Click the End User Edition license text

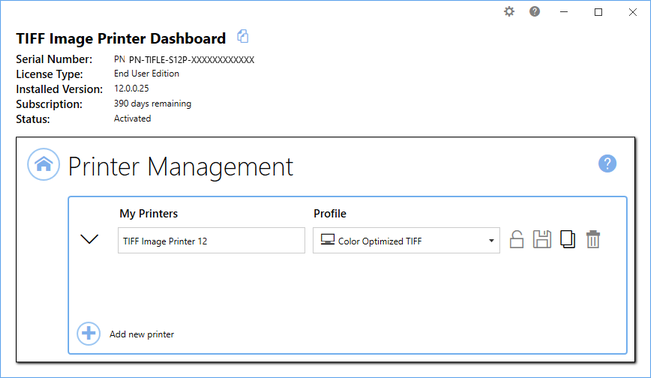click(147, 74)
